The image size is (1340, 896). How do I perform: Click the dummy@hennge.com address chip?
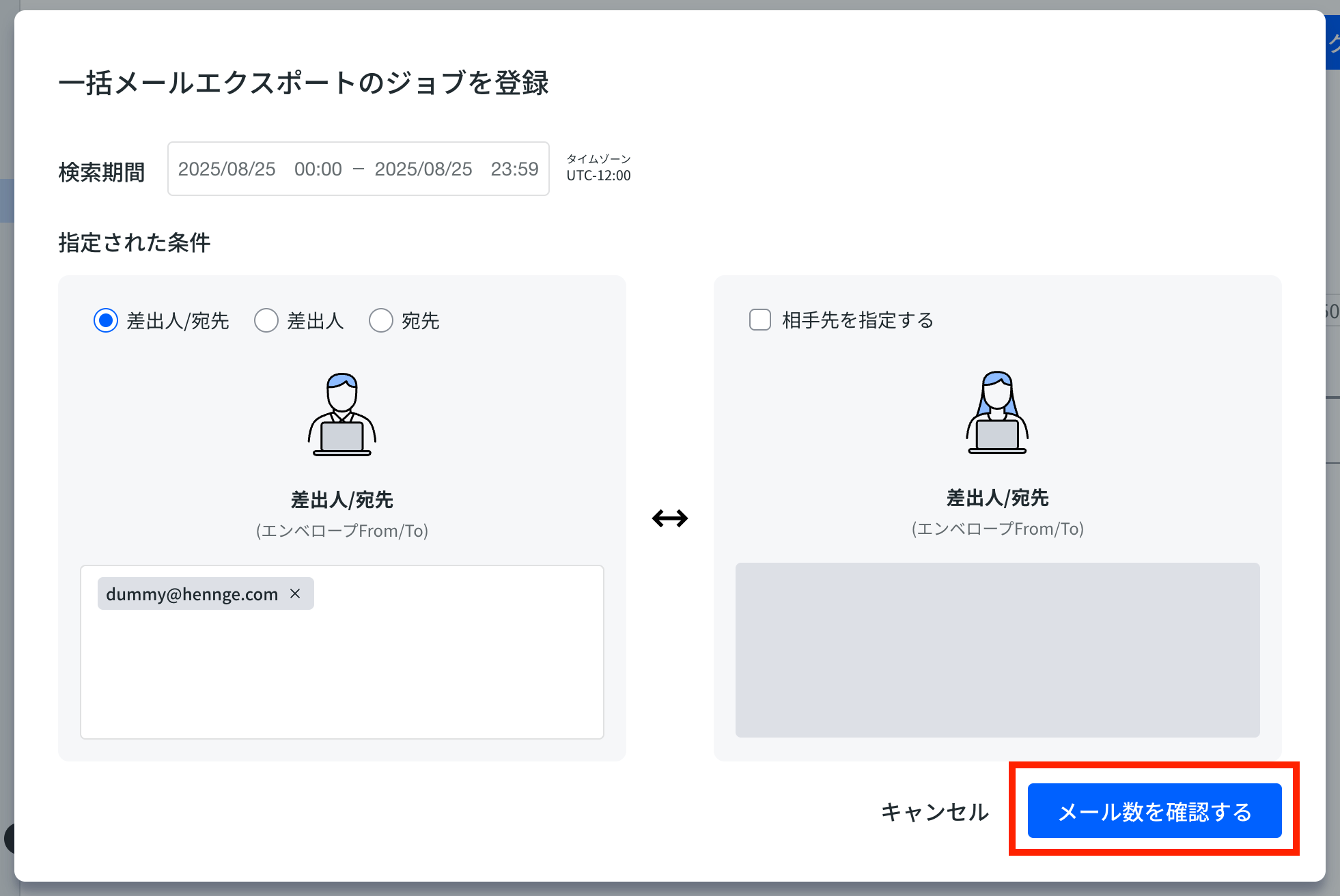(191, 593)
